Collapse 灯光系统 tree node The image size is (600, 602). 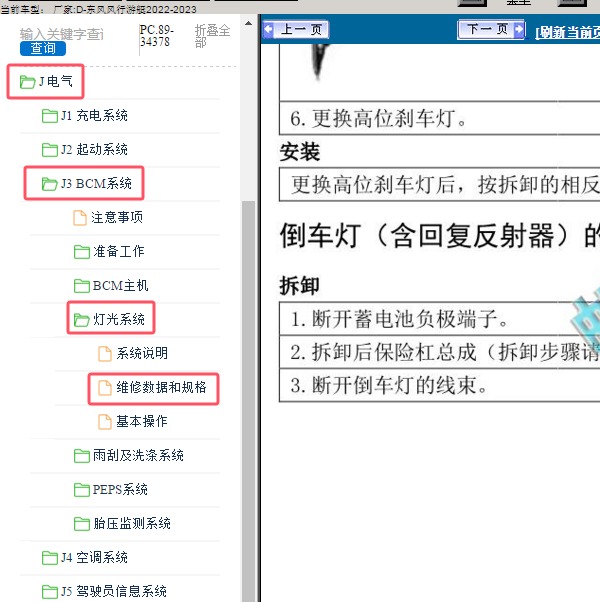[x=119, y=319]
